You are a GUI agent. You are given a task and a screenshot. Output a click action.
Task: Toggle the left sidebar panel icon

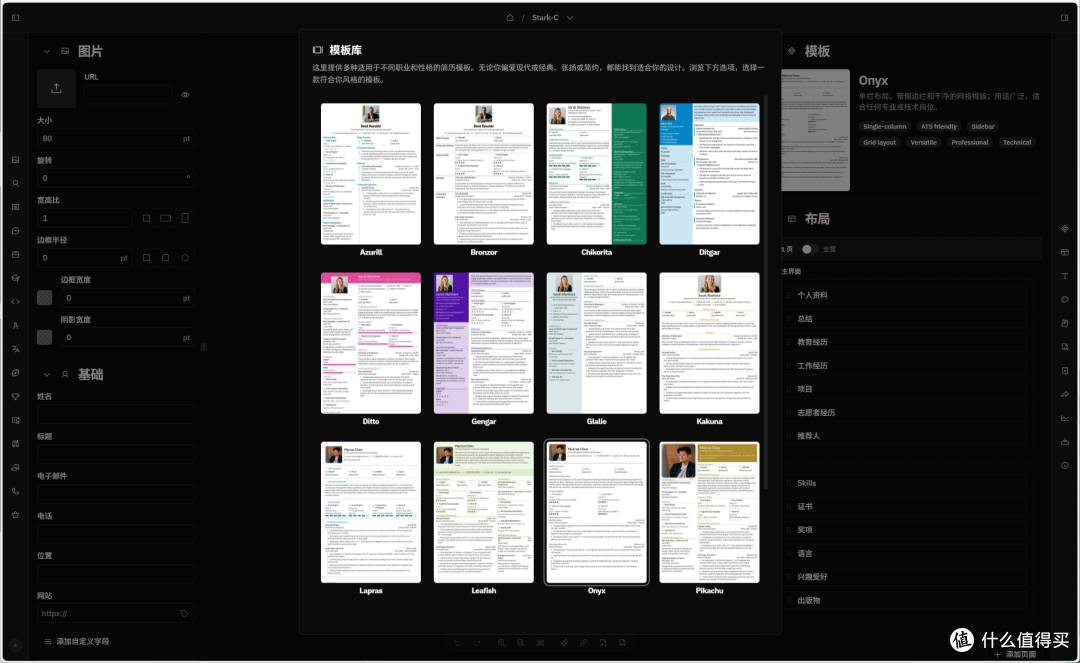coord(15,17)
